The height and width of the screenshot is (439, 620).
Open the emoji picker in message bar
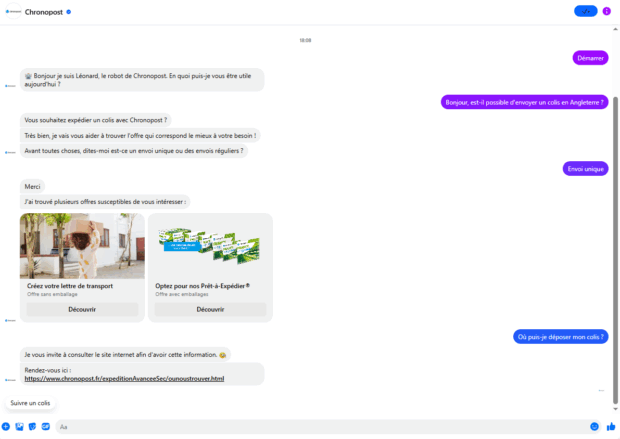click(x=594, y=427)
